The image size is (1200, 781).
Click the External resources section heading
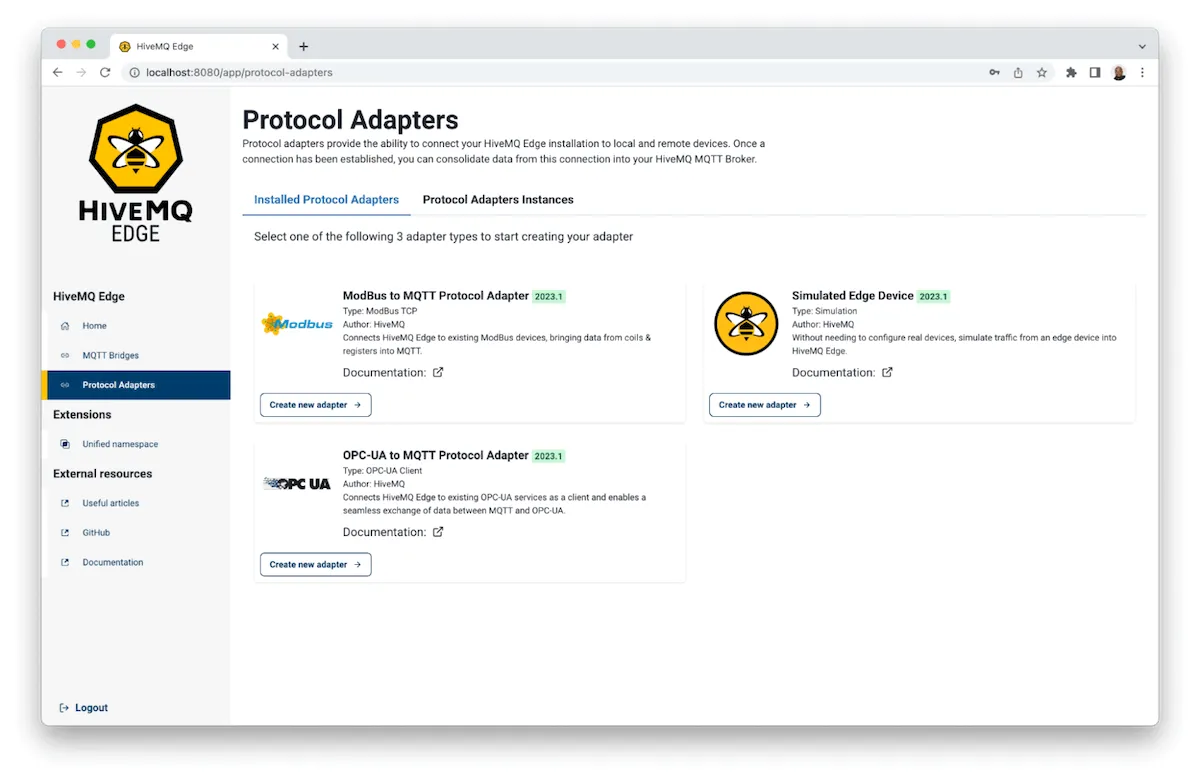[x=103, y=474]
